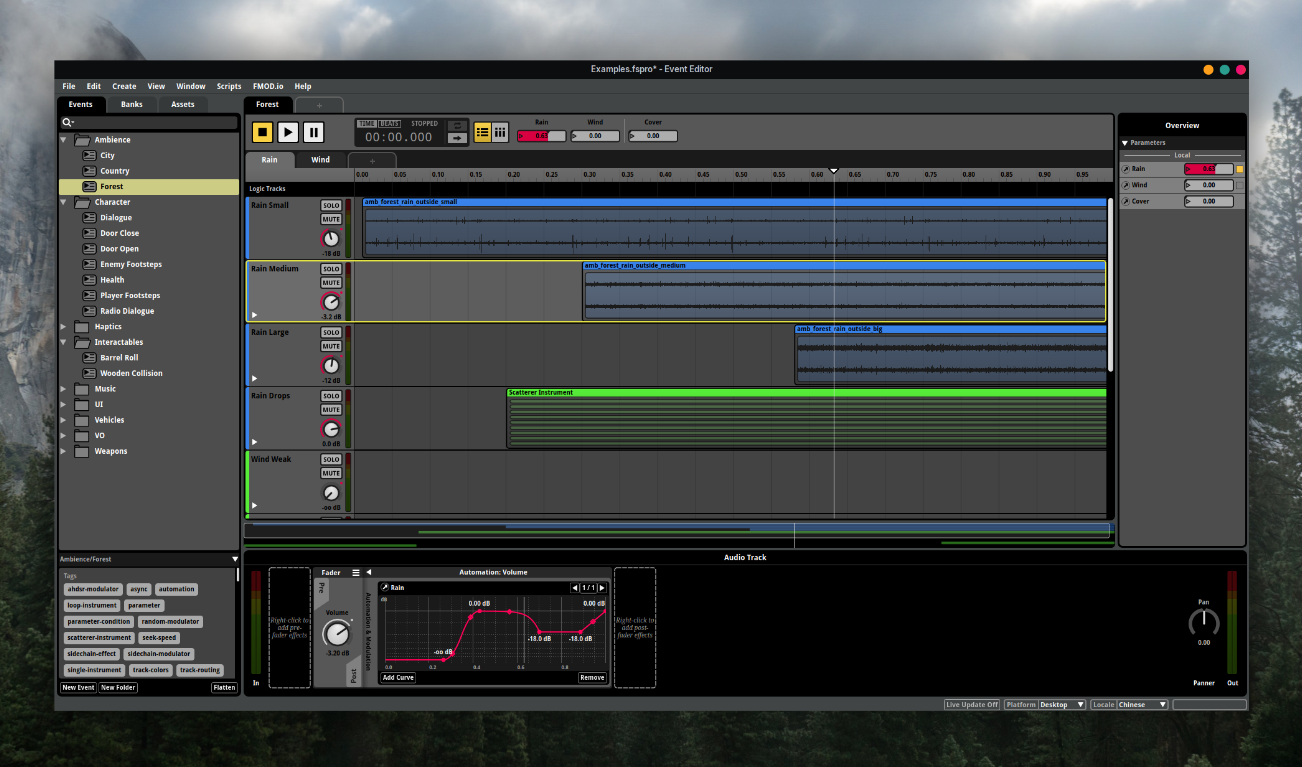Solo the Rain Small track
Image resolution: width=1302 pixels, height=767 pixels.
click(331, 205)
